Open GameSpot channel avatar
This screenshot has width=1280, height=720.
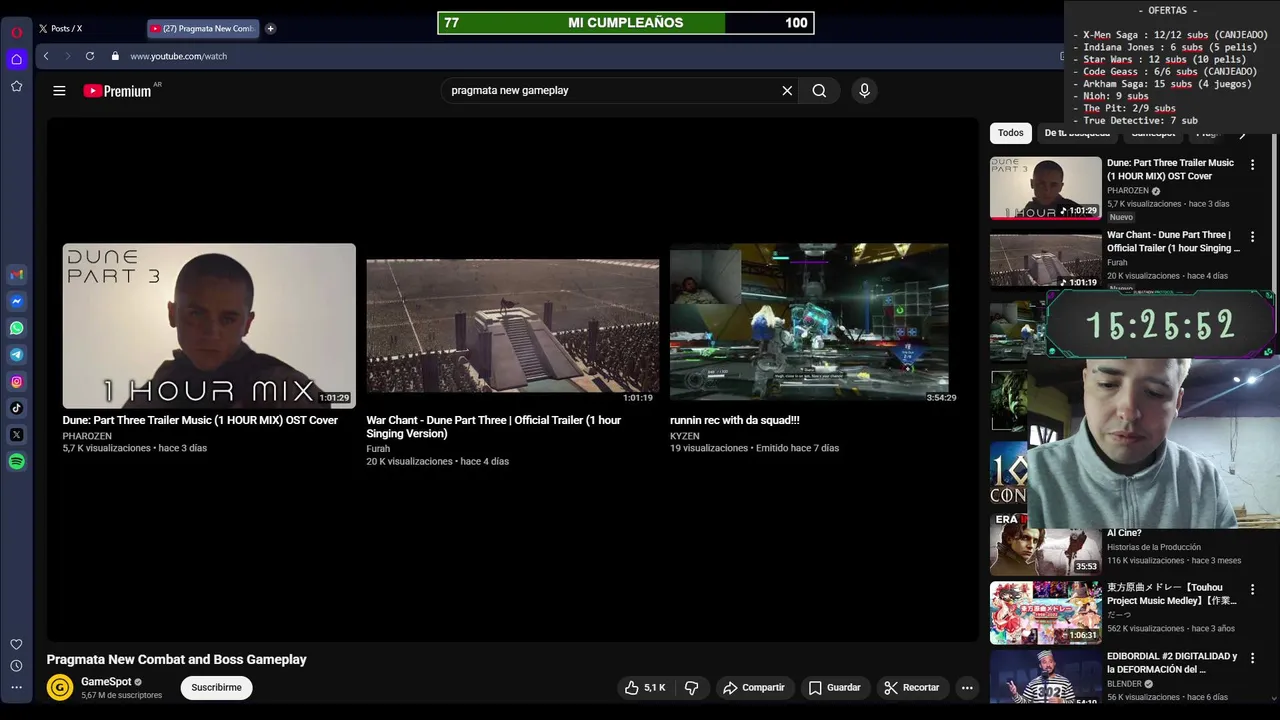60,688
